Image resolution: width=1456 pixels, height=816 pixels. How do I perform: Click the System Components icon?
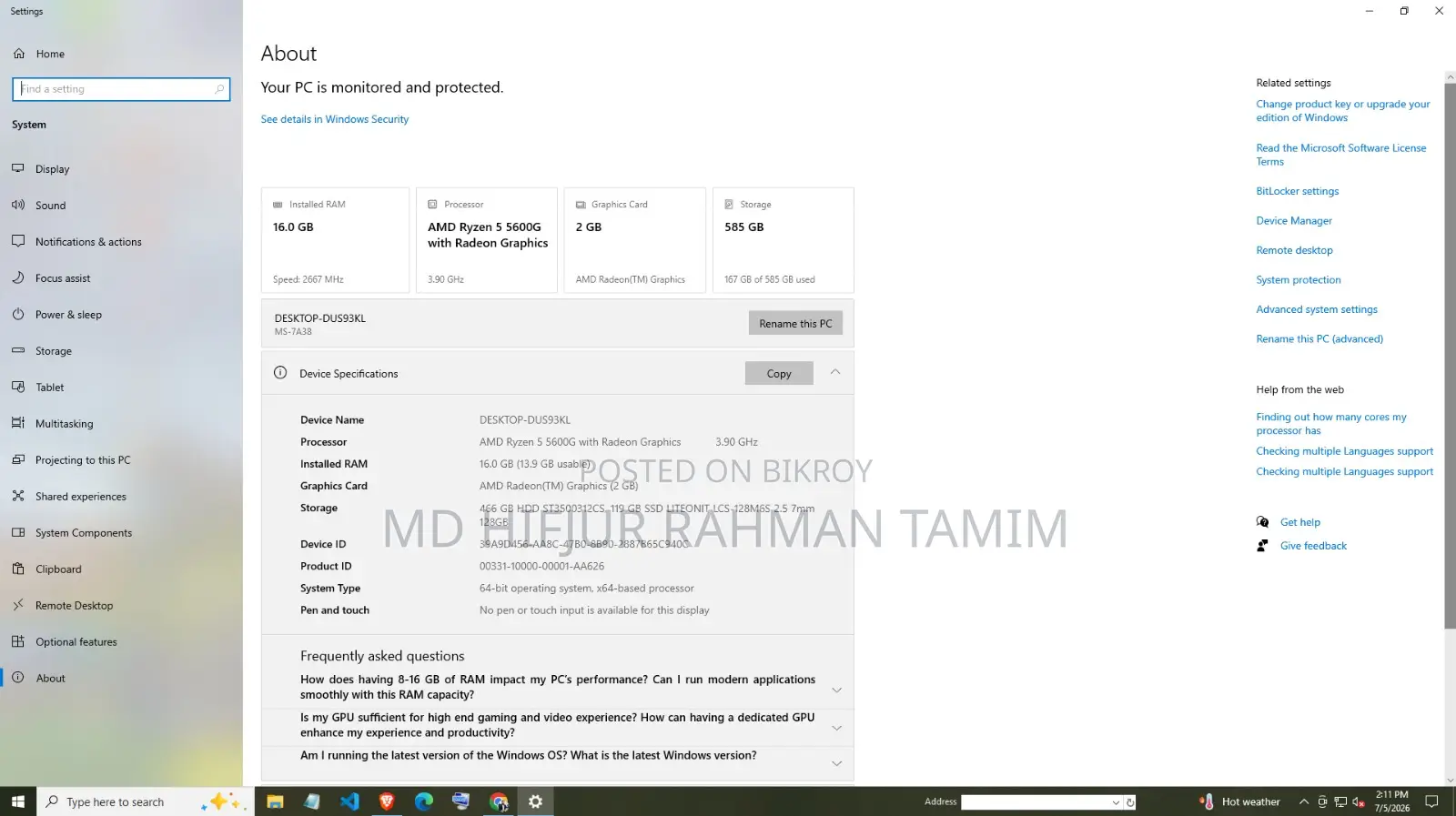18,532
